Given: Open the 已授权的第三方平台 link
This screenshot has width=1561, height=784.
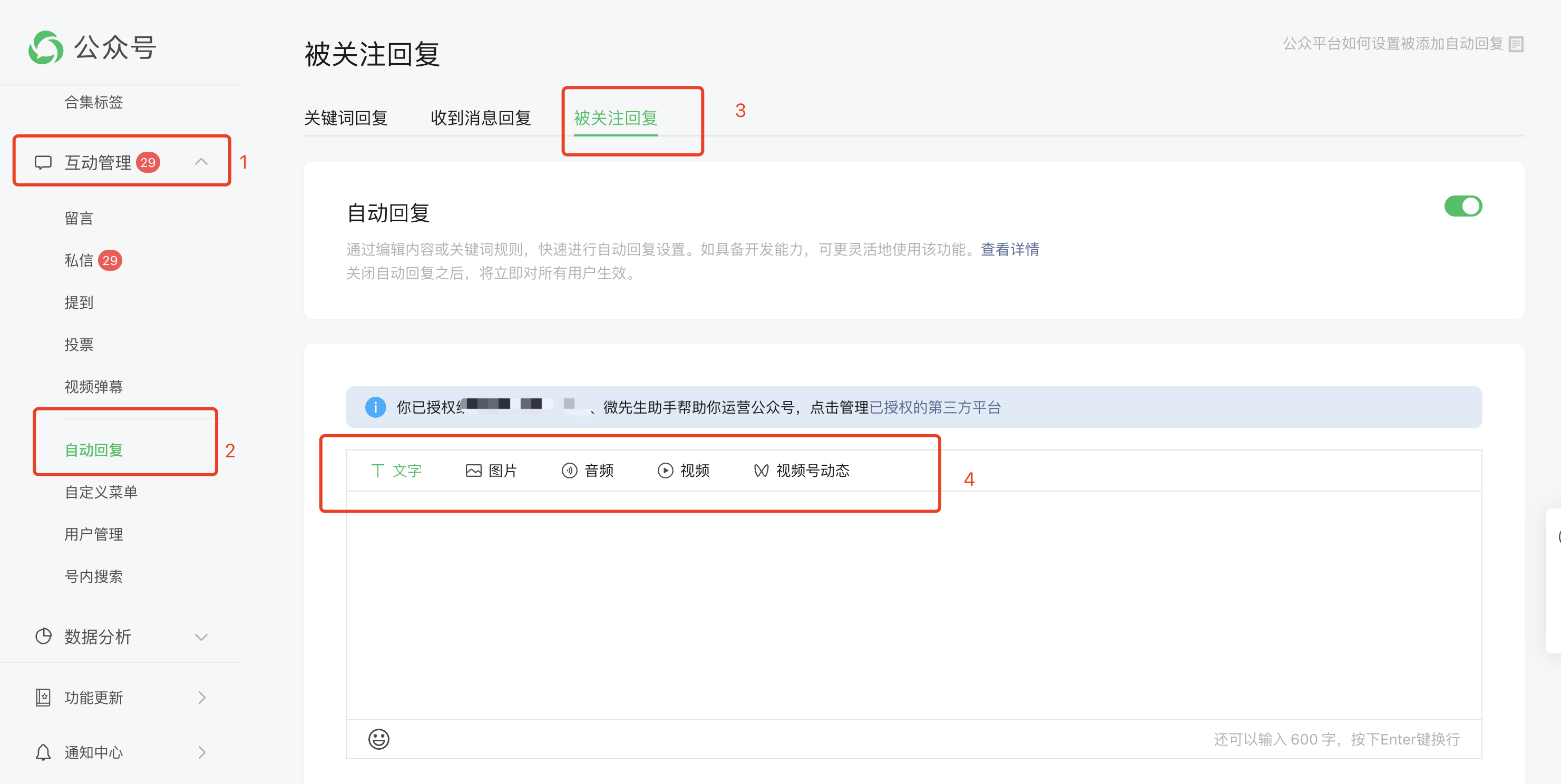Looking at the screenshot, I should coord(934,407).
